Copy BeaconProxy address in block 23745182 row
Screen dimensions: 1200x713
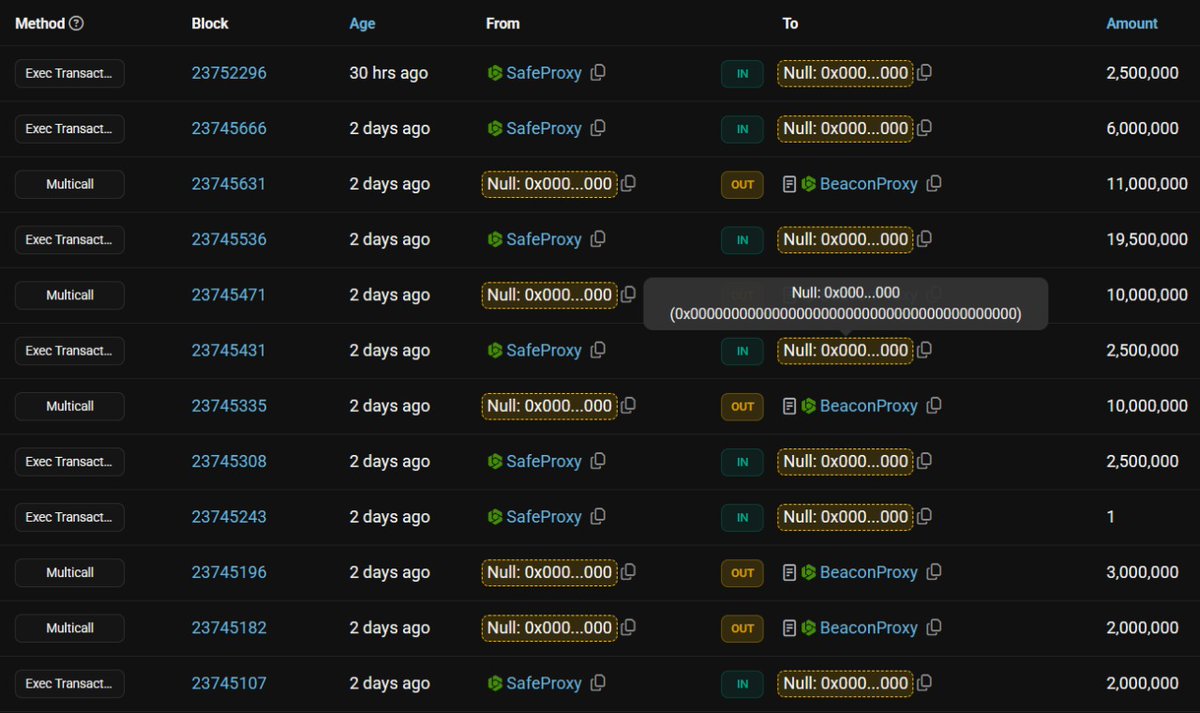pyautogui.click(x=934, y=628)
